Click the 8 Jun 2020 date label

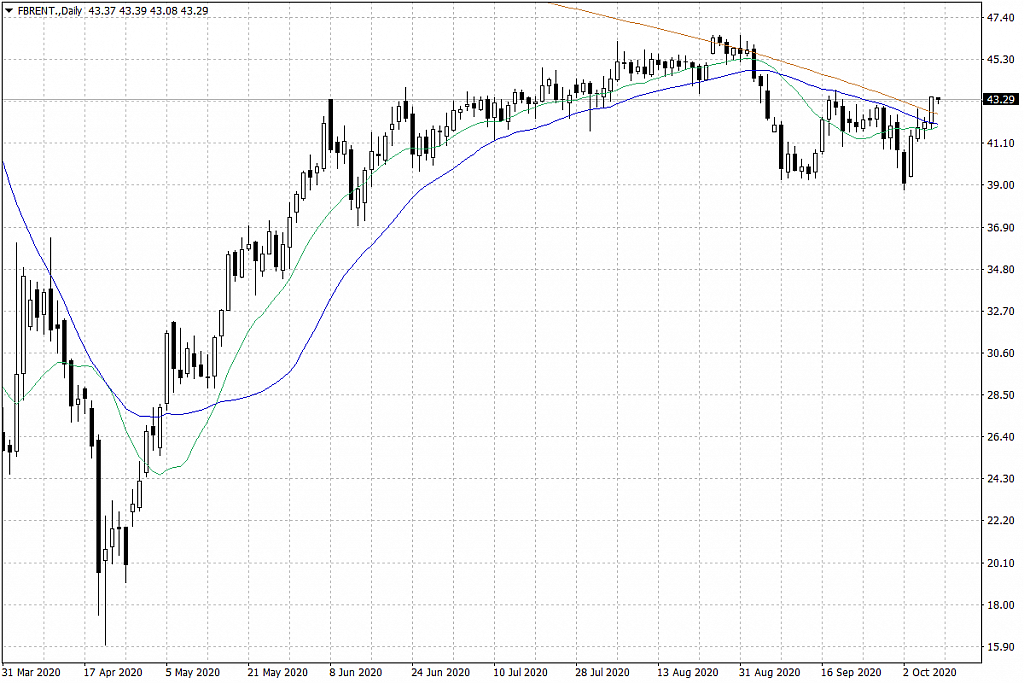(x=356, y=673)
